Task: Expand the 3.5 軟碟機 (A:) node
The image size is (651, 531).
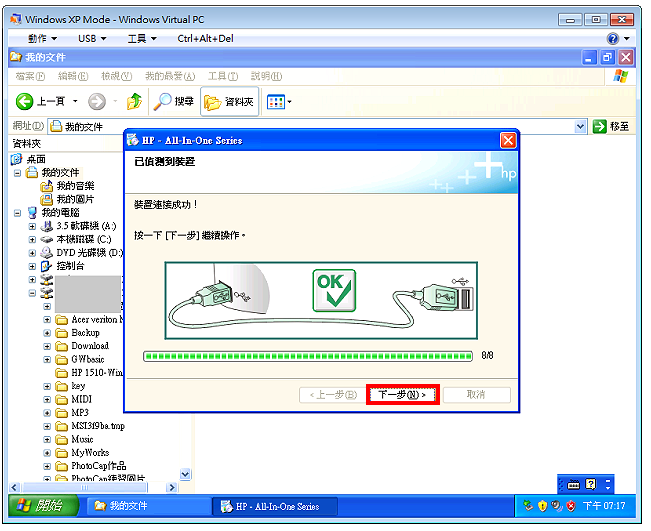Action: click(x=32, y=226)
